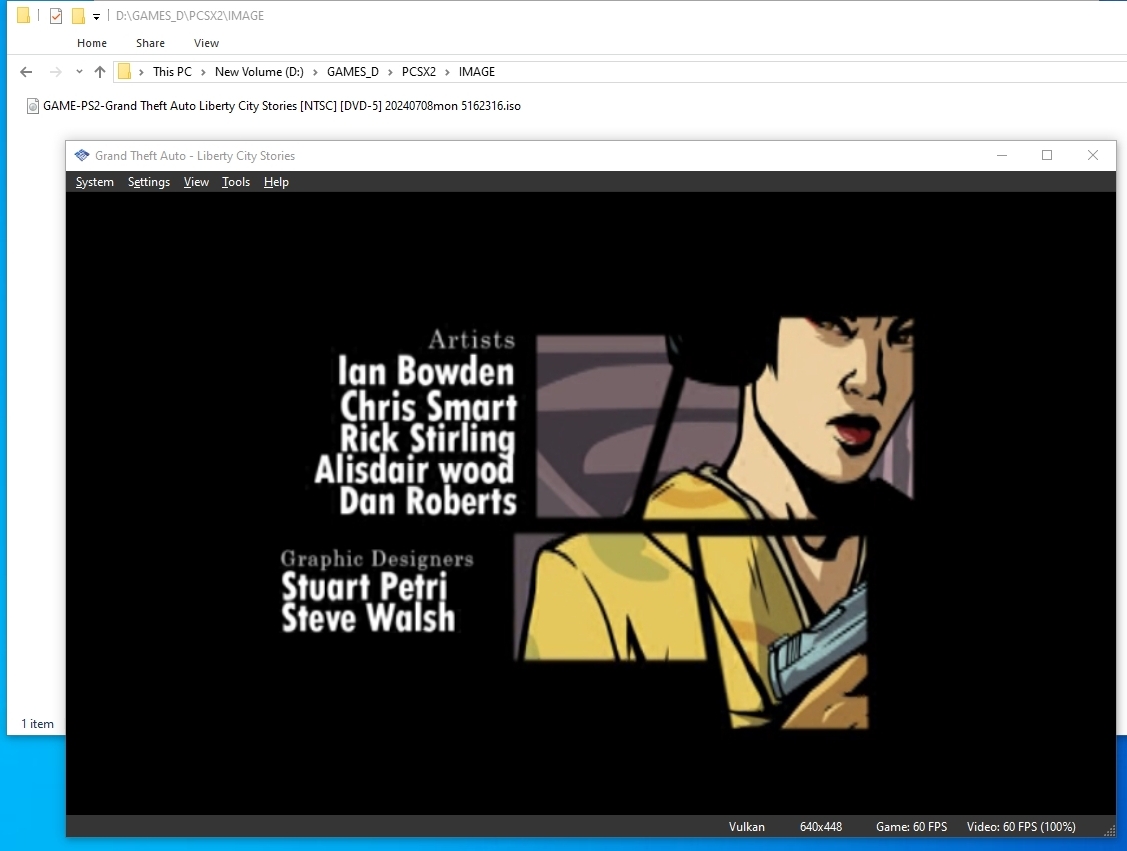Open the Help menu in PCSX2
Viewport: 1127px width, 851px height.
[x=276, y=182]
